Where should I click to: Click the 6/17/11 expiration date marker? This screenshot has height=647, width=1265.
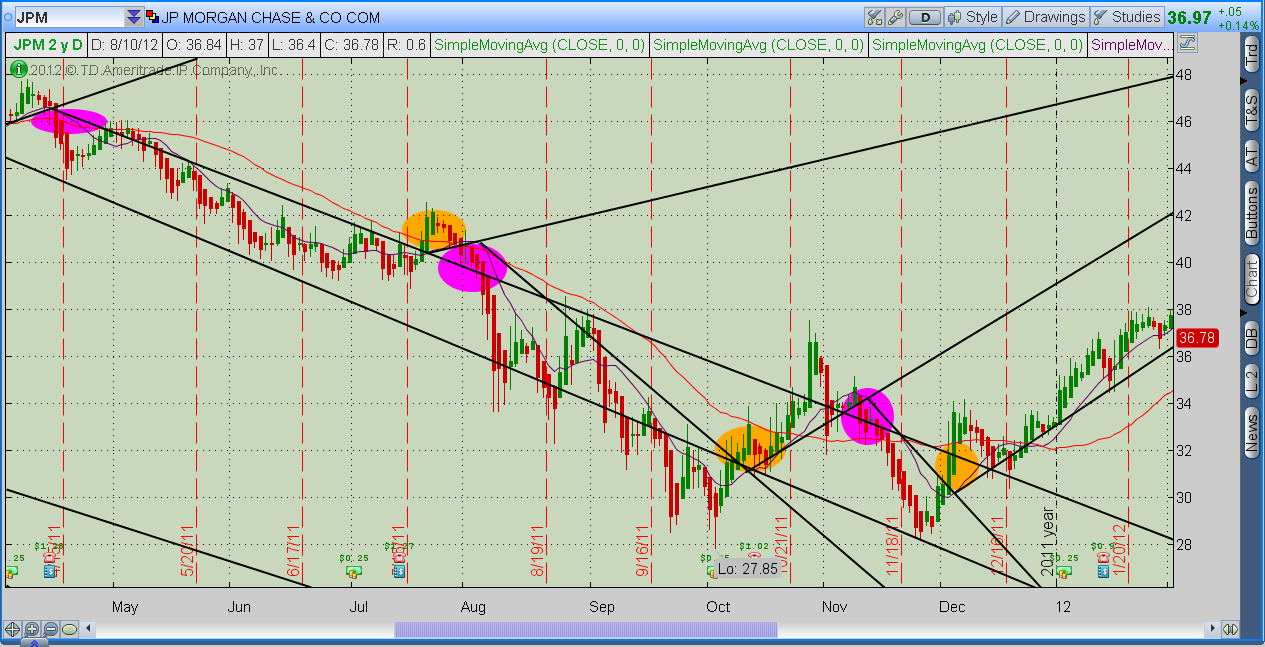click(x=295, y=551)
